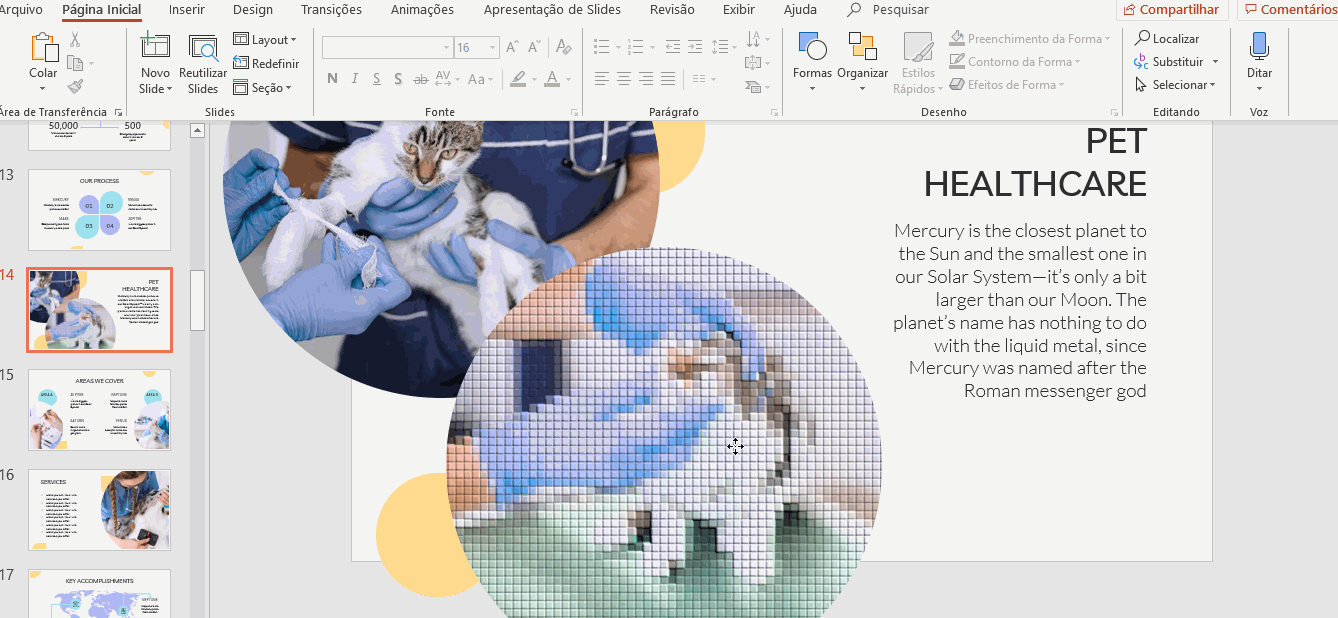Select the Format Painter brush

[x=75, y=86]
